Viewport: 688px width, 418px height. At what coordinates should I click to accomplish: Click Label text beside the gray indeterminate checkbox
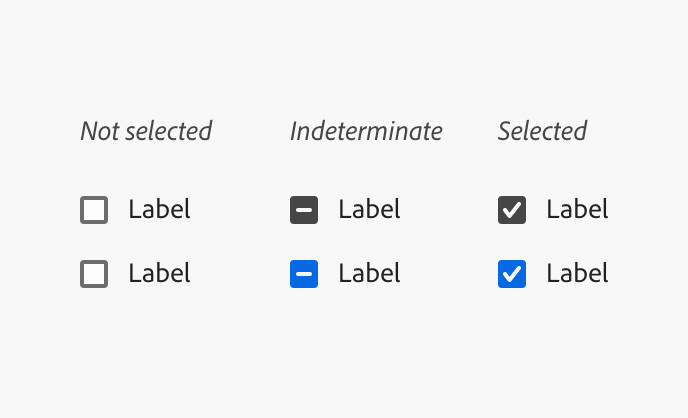coord(369,210)
